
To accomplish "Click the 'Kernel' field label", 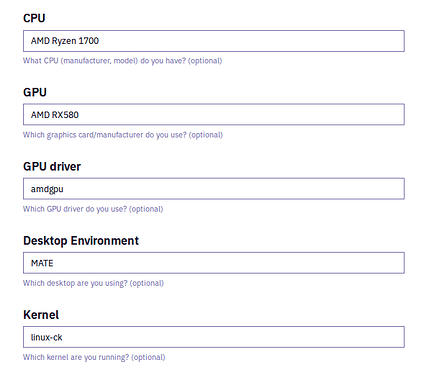I will pyautogui.click(x=41, y=315).
